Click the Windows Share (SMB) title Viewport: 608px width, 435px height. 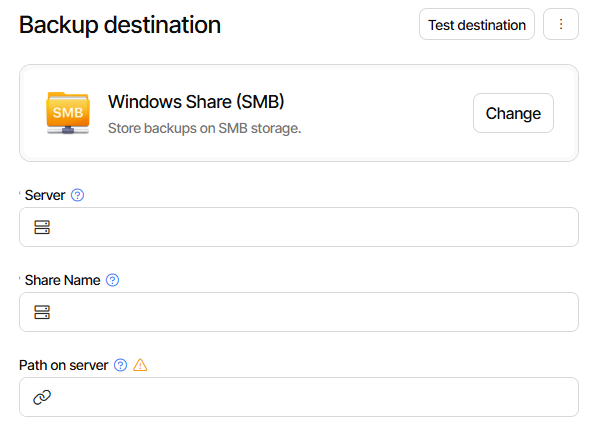(x=196, y=102)
